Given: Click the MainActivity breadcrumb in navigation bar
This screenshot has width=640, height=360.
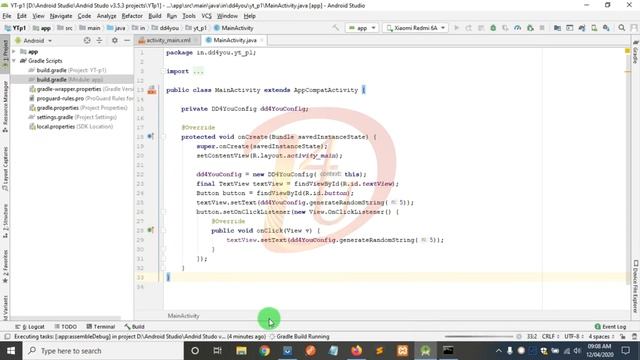Looking at the screenshot, I should (x=233, y=28).
